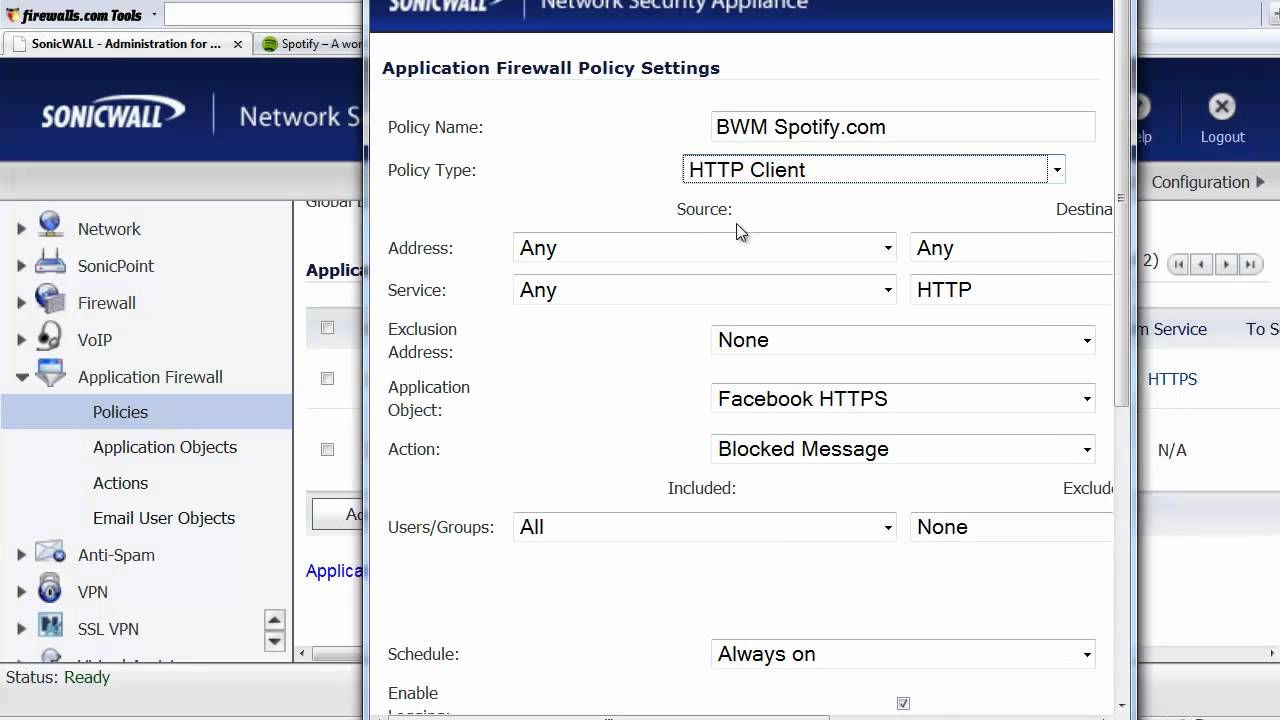The image size is (1280, 720).
Task: Expand the SonicPoint tree node arrow
Action: [x=21, y=266]
